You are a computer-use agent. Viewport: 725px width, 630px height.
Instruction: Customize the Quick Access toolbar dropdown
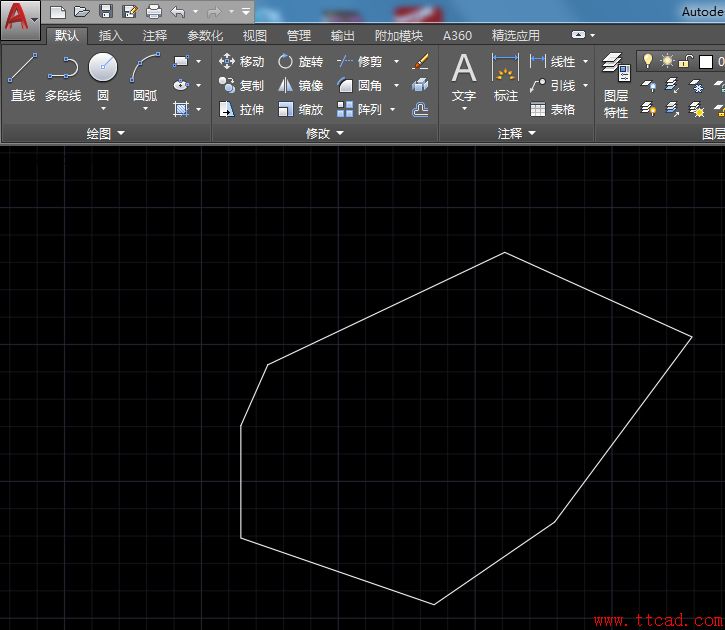tap(246, 11)
